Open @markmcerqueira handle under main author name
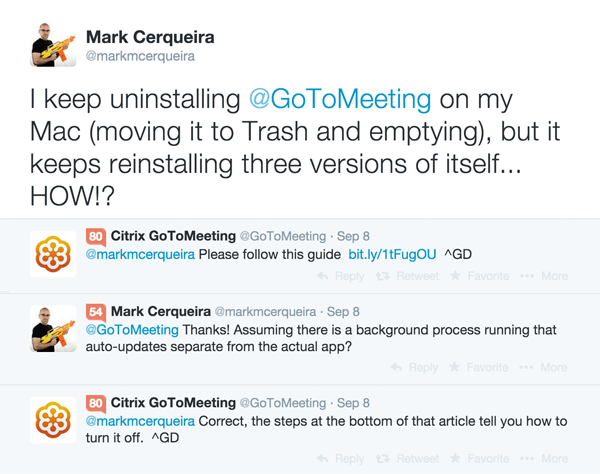Image resolution: width=600 pixels, height=474 pixels. pyautogui.click(x=140, y=56)
